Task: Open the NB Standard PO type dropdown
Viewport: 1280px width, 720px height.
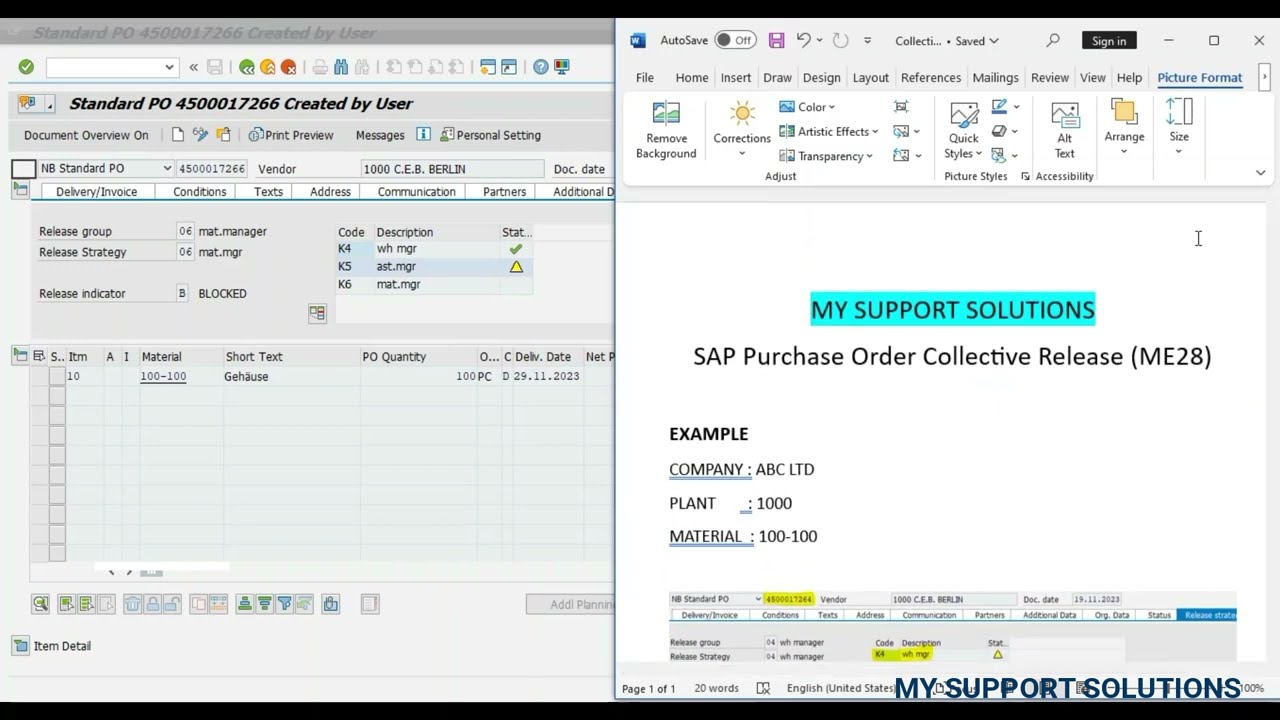Action: pyautogui.click(x=167, y=169)
